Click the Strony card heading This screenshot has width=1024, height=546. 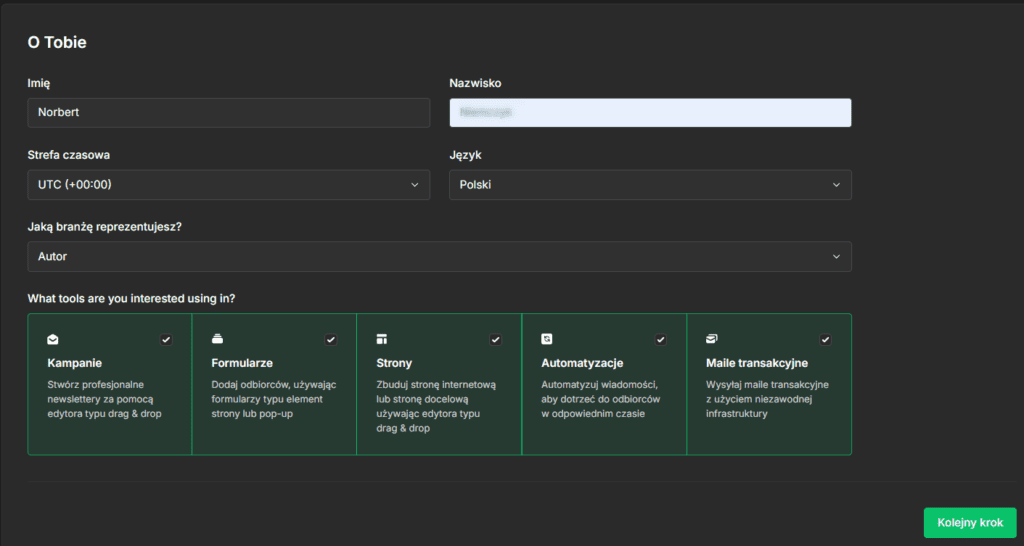(394, 363)
